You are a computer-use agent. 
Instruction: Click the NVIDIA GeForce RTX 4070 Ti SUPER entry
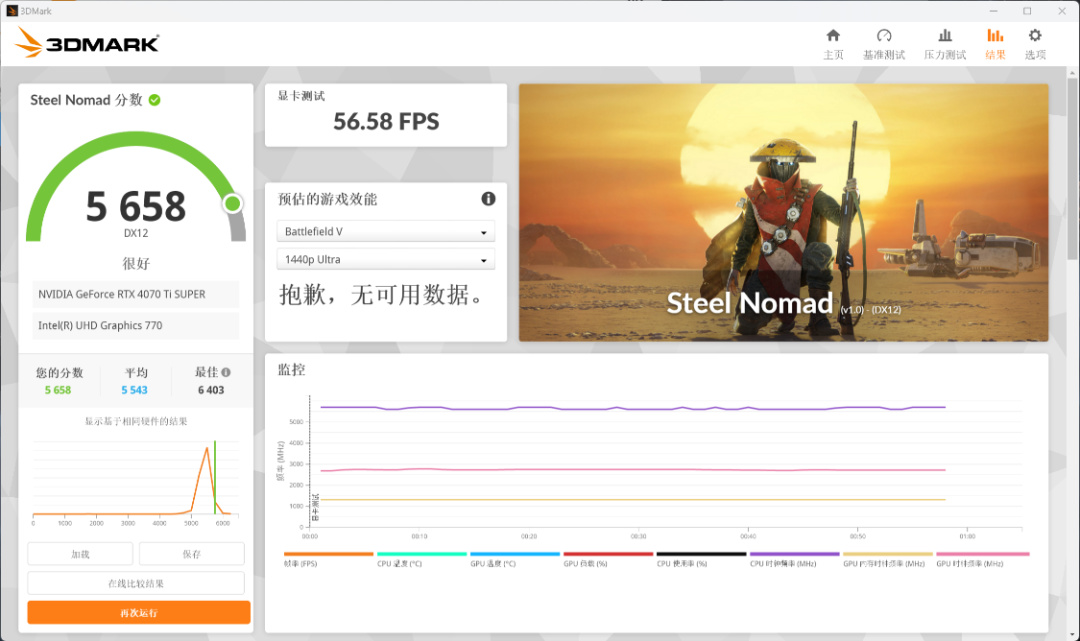[136, 294]
